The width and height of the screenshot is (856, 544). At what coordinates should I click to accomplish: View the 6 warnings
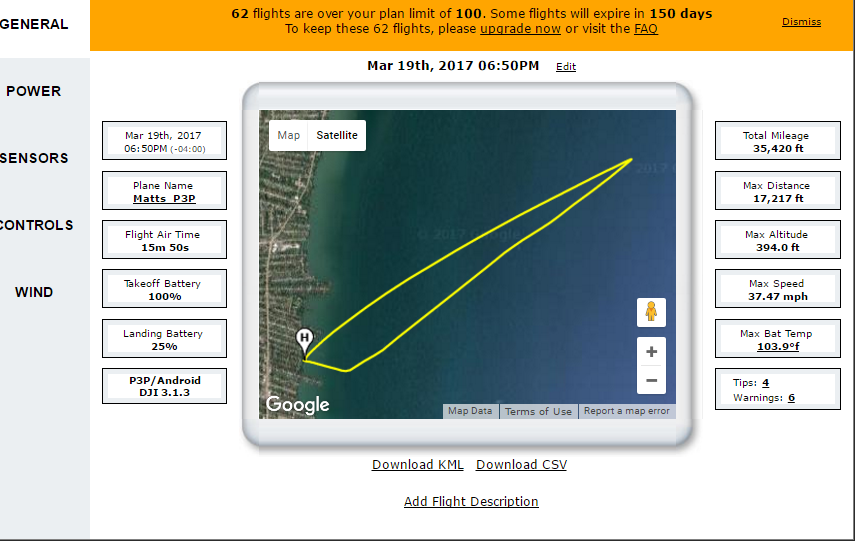pyautogui.click(x=791, y=398)
